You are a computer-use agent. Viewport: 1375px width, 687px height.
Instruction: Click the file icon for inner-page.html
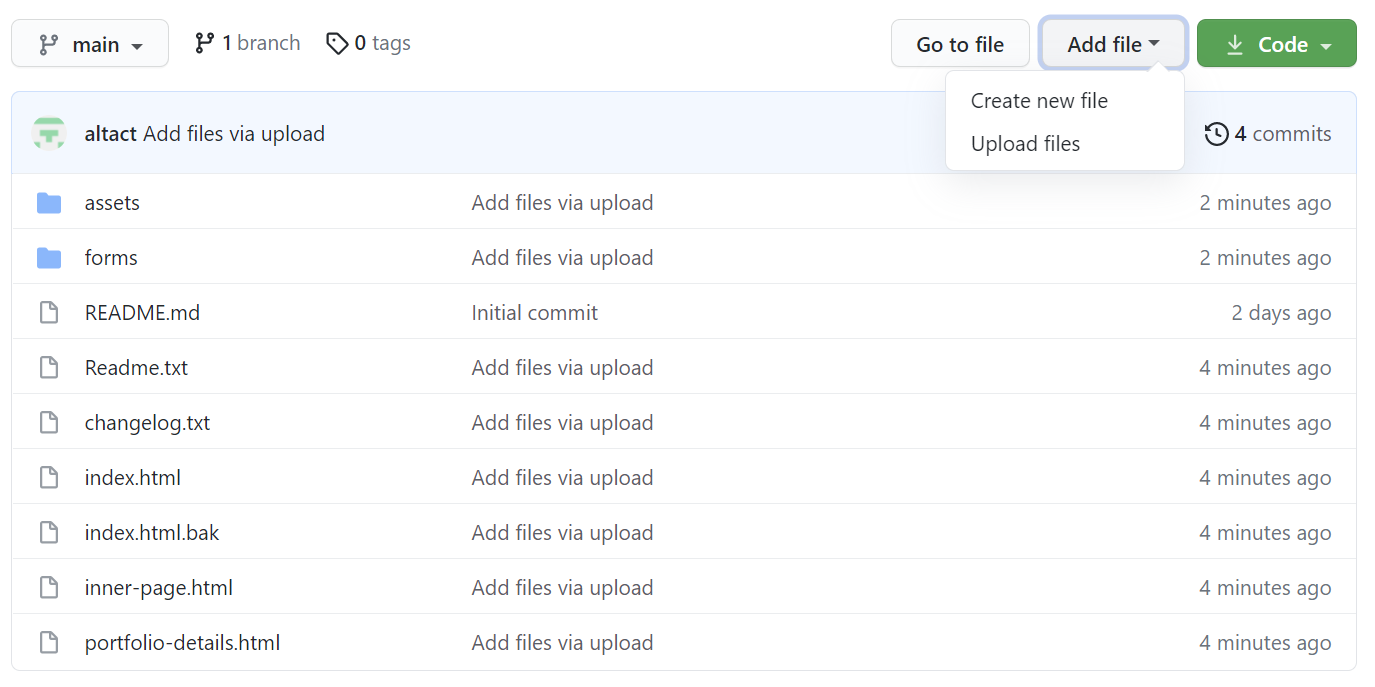pyautogui.click(x=49, y=588)
